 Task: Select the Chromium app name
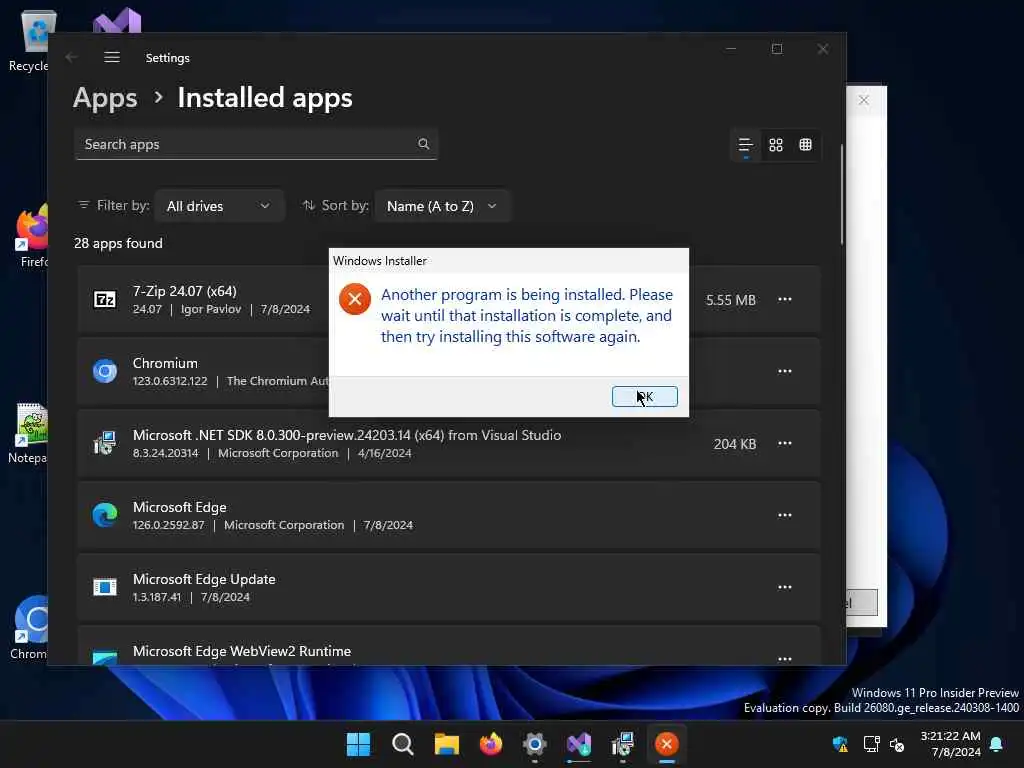click(x=165, y=363)
